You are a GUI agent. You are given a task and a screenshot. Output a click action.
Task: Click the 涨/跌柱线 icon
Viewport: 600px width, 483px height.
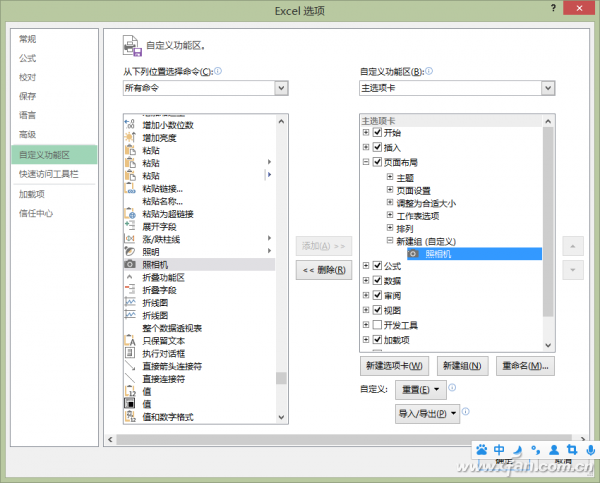(130, 239)
